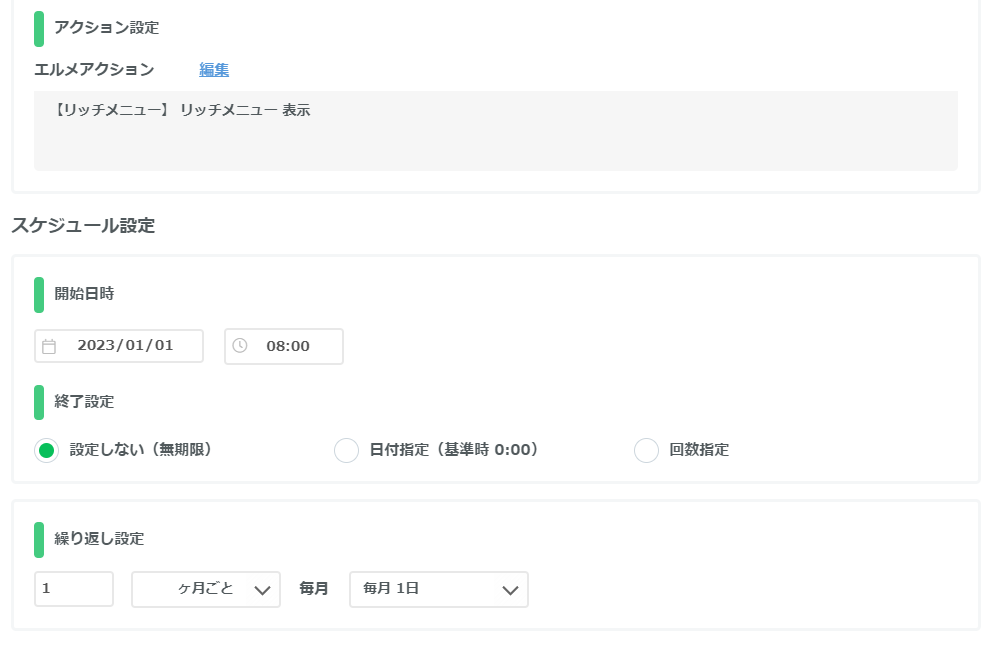Focus the repeat interval number field
The width and height of the screenshot is (996, 645).
coord(74,589)
